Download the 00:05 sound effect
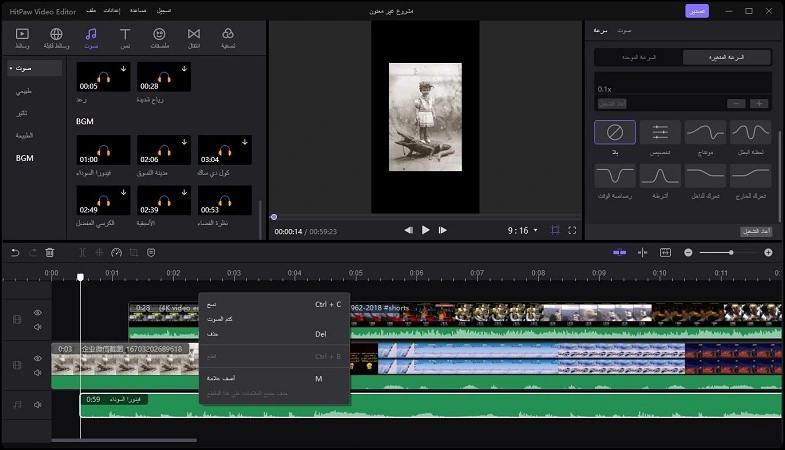The width and height of the screenshot is (785, 450). pos(124,69)
